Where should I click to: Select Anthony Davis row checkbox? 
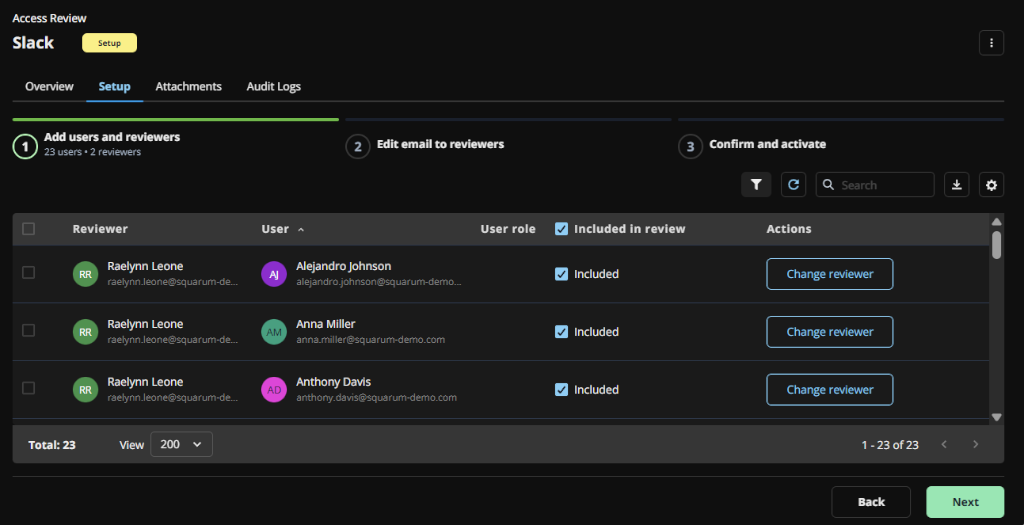28,388
